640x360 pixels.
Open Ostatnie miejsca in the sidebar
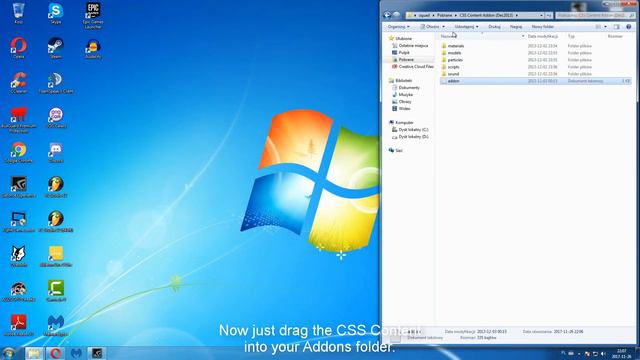coord(413,46)
